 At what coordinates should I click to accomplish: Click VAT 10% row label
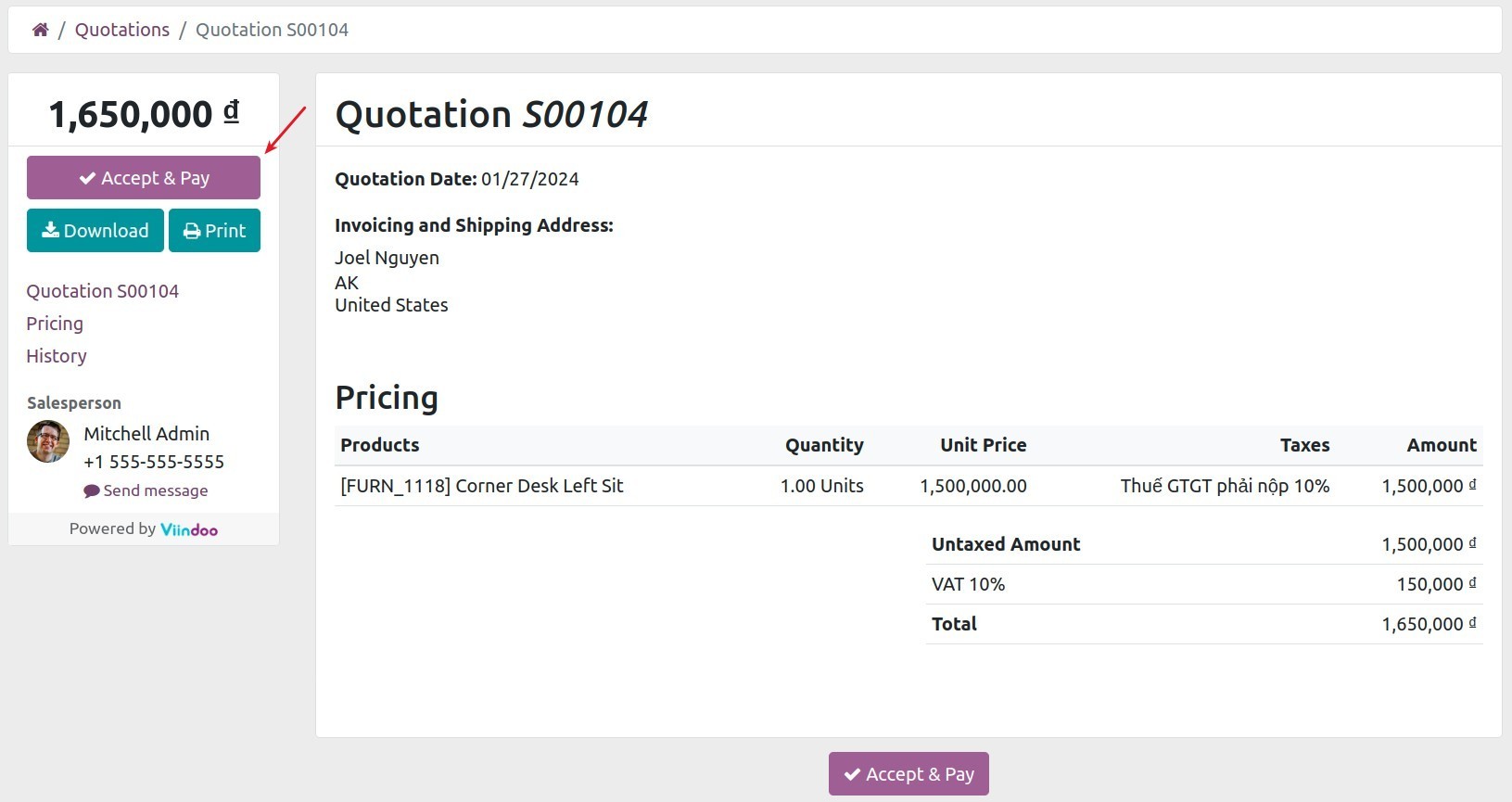pos(968,584)
